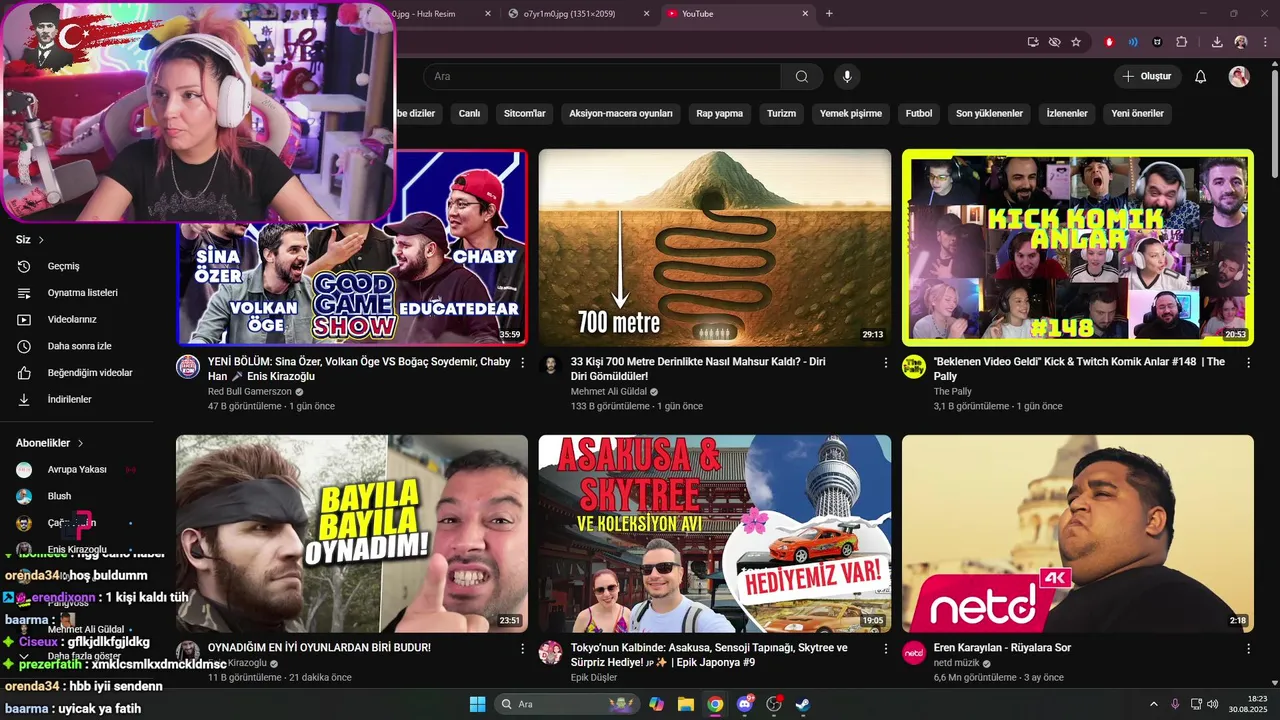
Task: Select the Aksiyon-macera oyunları filter chip
Action: coord(621,114)
